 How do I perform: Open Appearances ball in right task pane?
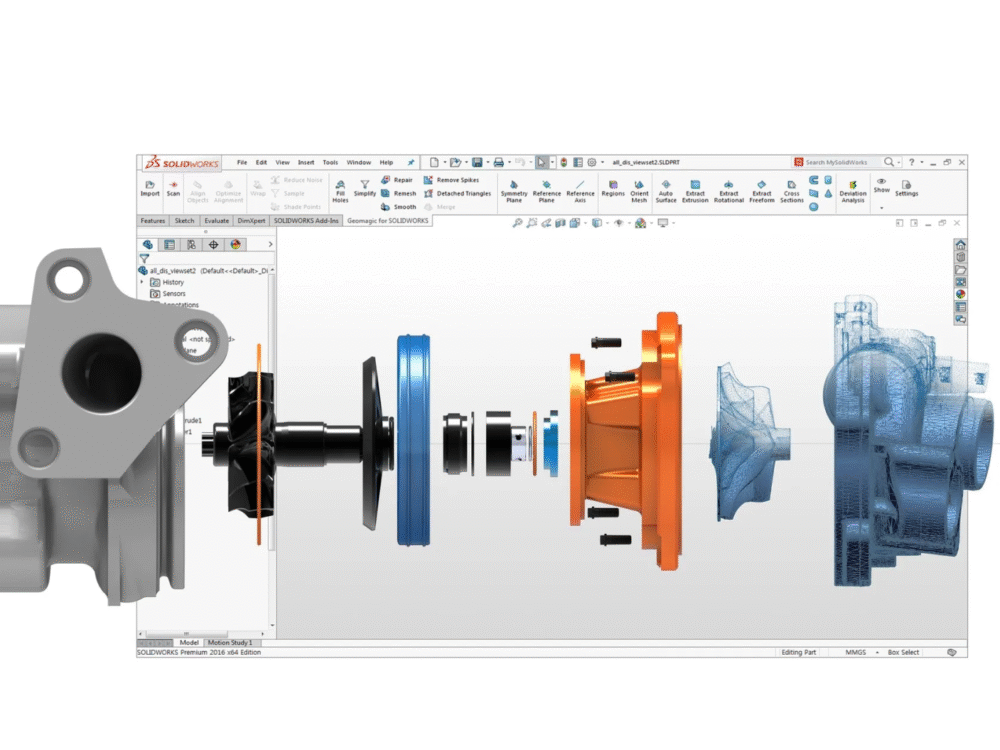point(960,294)
